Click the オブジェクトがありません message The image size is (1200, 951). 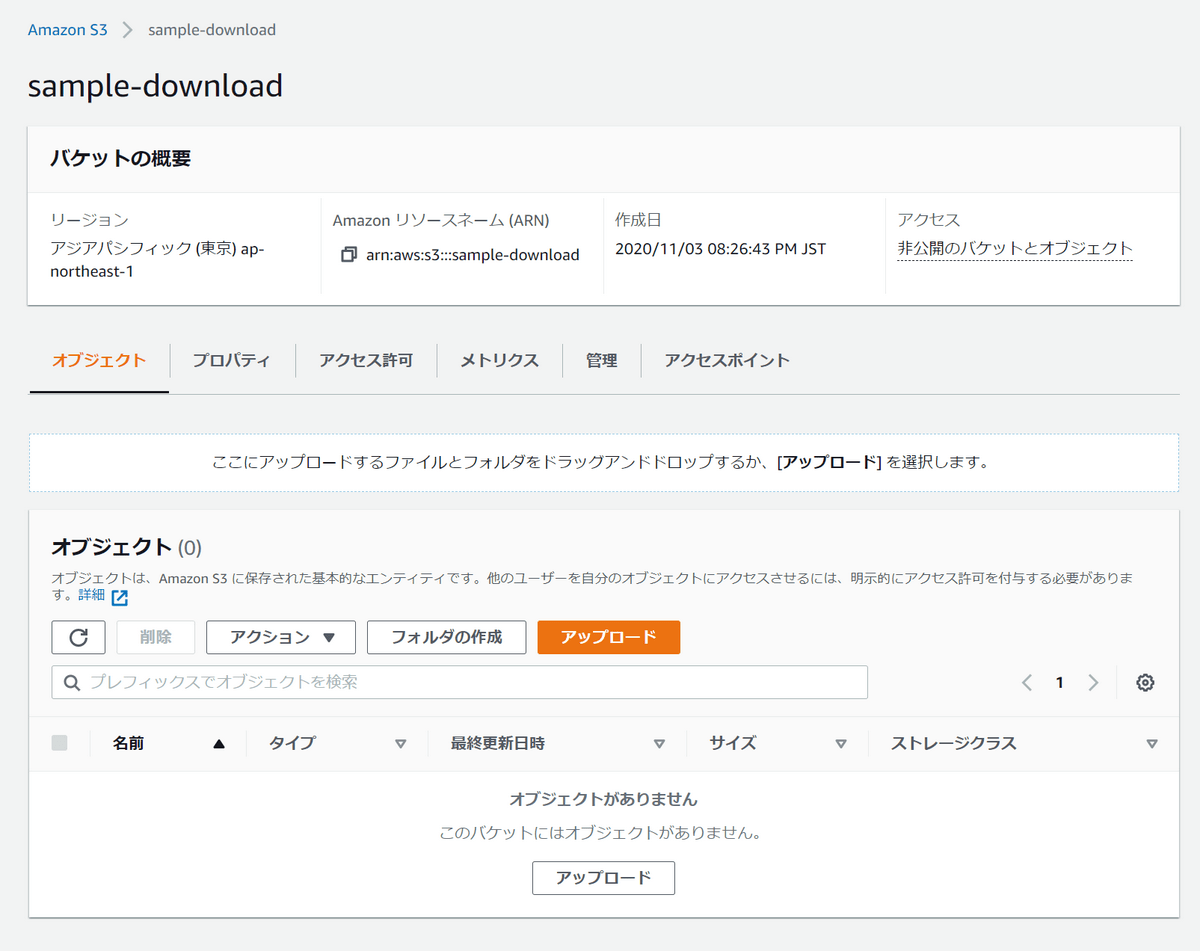pos(604,799)
